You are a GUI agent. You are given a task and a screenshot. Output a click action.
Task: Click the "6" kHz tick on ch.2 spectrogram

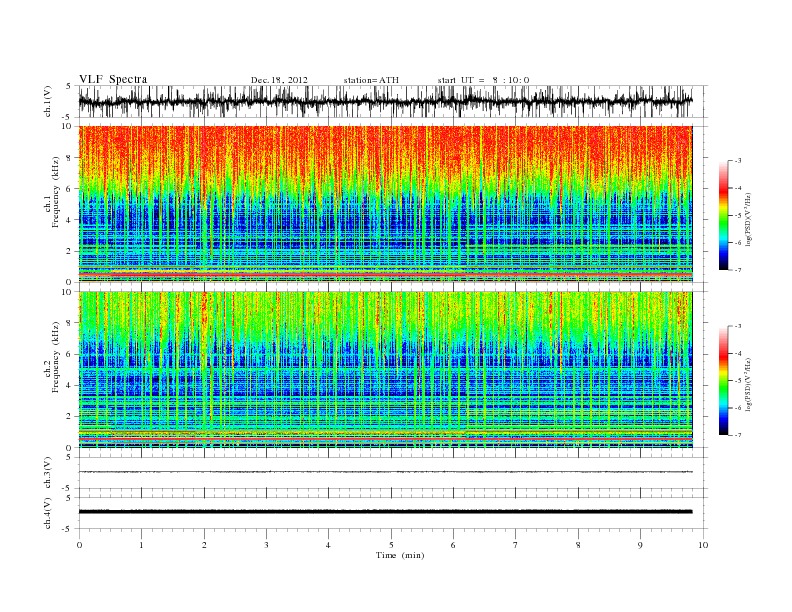[70, 354]
